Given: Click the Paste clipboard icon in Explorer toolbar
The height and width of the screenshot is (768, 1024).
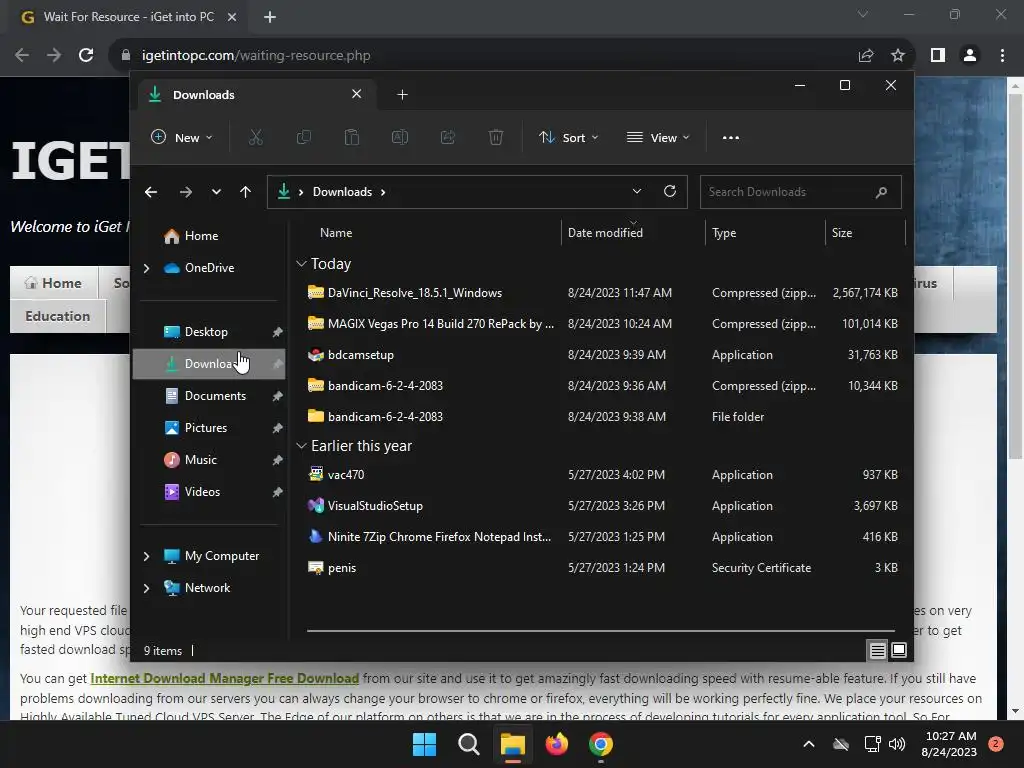Looking at the screenshot, I should [351, 137].
